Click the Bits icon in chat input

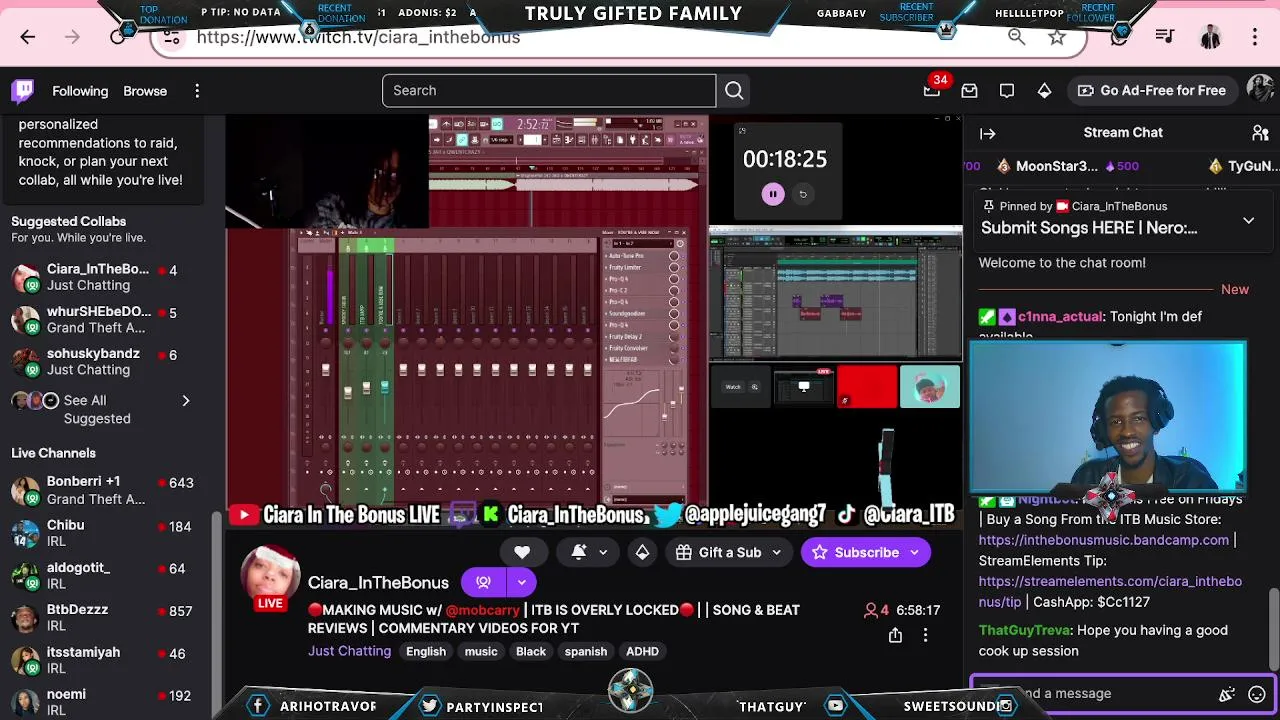[x=1227, y=694]
